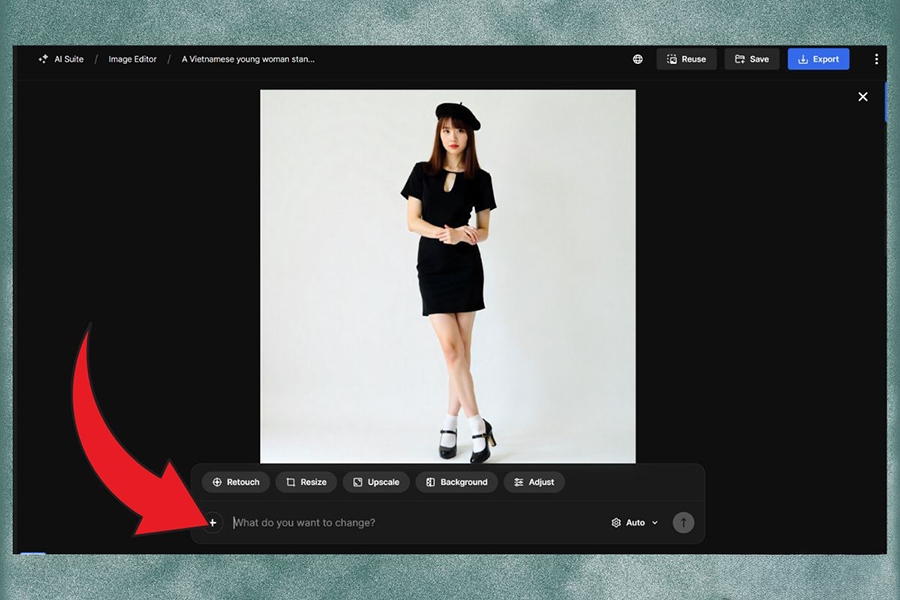Image resolution: width=900 pixels, height=600 pixels.
Task: Close the editor with X icon
Action: [x=863, y=96]
